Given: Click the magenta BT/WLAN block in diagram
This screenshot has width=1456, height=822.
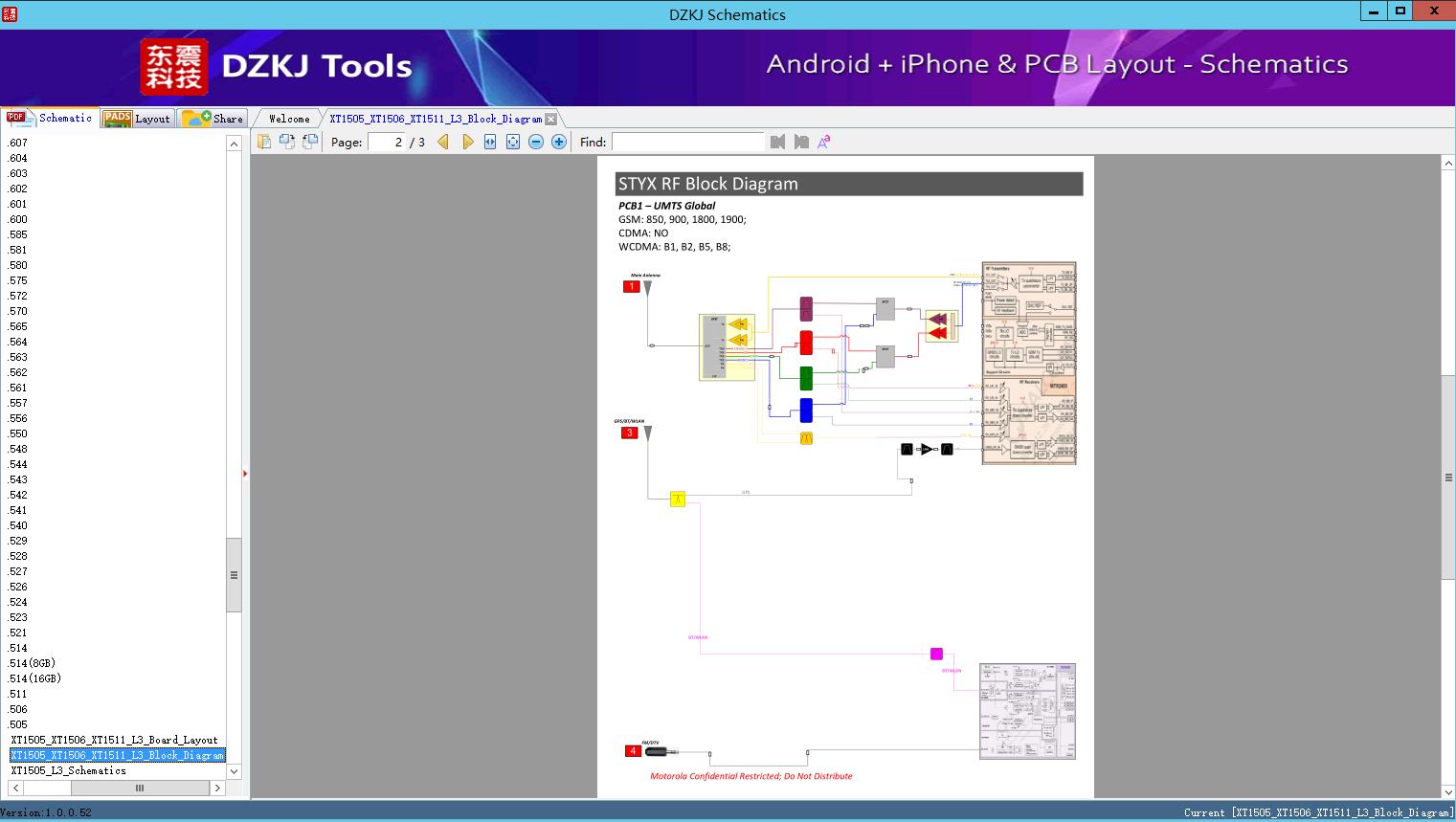Looking at the screenshot, I should click(x=936, y=654).
